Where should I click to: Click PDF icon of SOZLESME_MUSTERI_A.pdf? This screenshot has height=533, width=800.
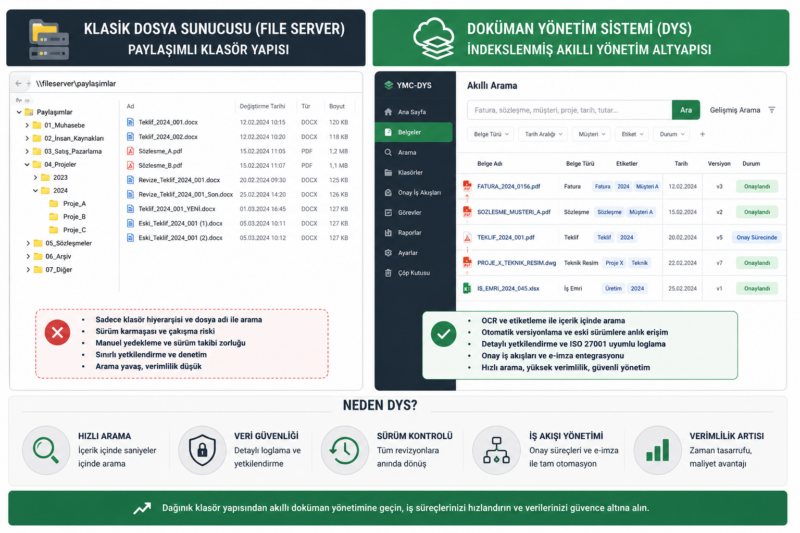click(x=467, y=212)
